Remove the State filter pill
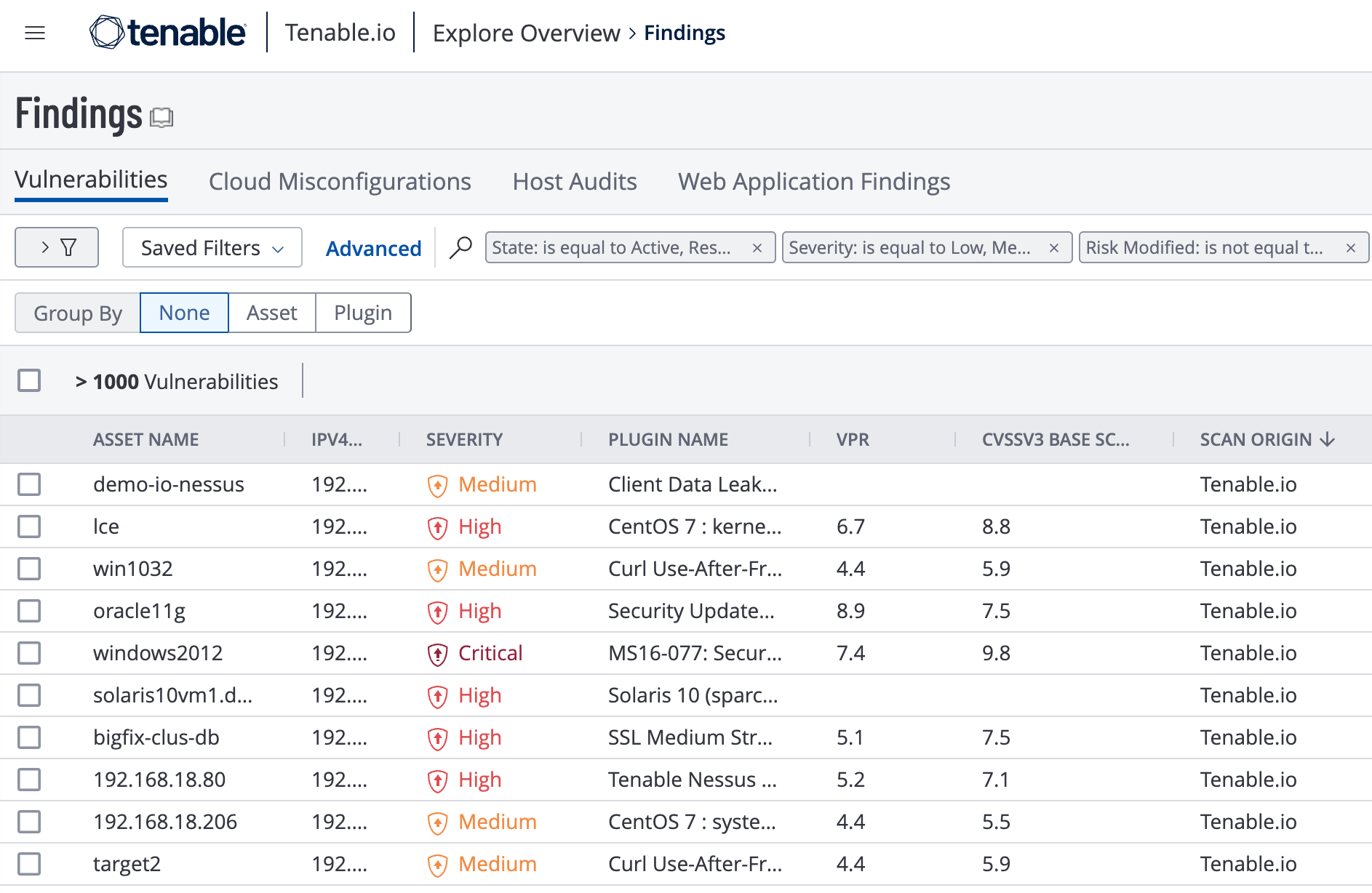This screenshot has height=893, width=1372. (x=757, y=247)
